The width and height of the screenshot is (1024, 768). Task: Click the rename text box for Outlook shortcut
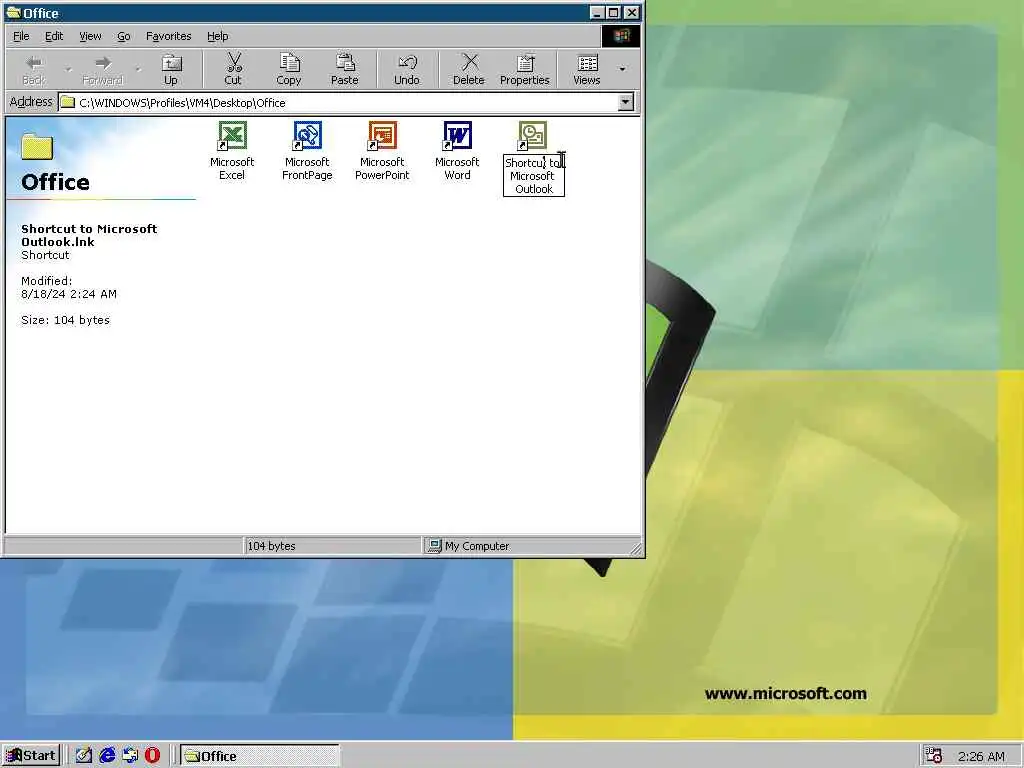coord(534,176)
